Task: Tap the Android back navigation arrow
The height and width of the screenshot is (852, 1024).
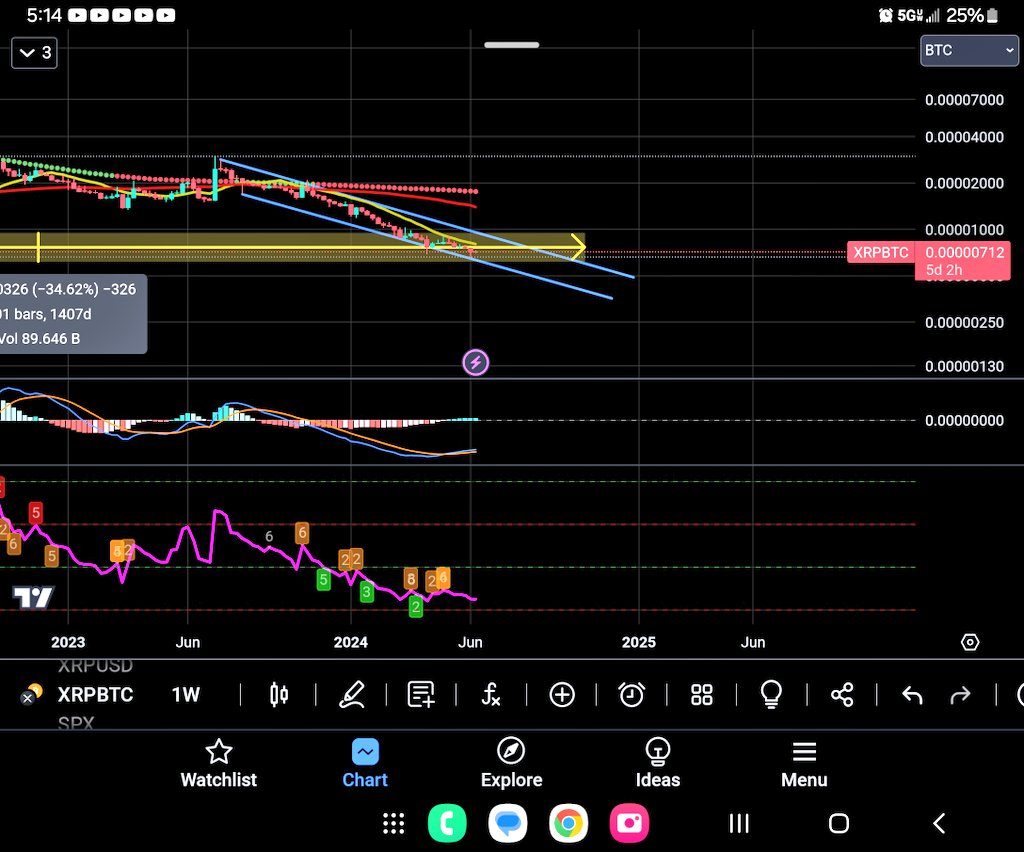Action: pyautogui.click(x=939, y=823)
